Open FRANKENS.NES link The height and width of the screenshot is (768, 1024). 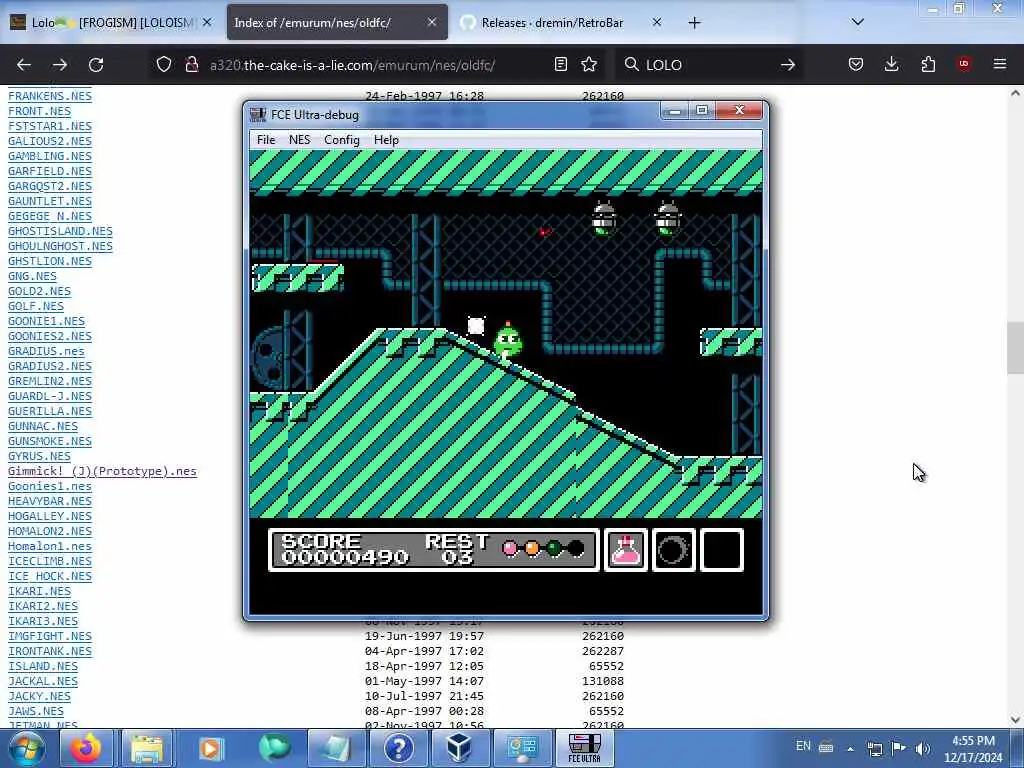[50, 96]
